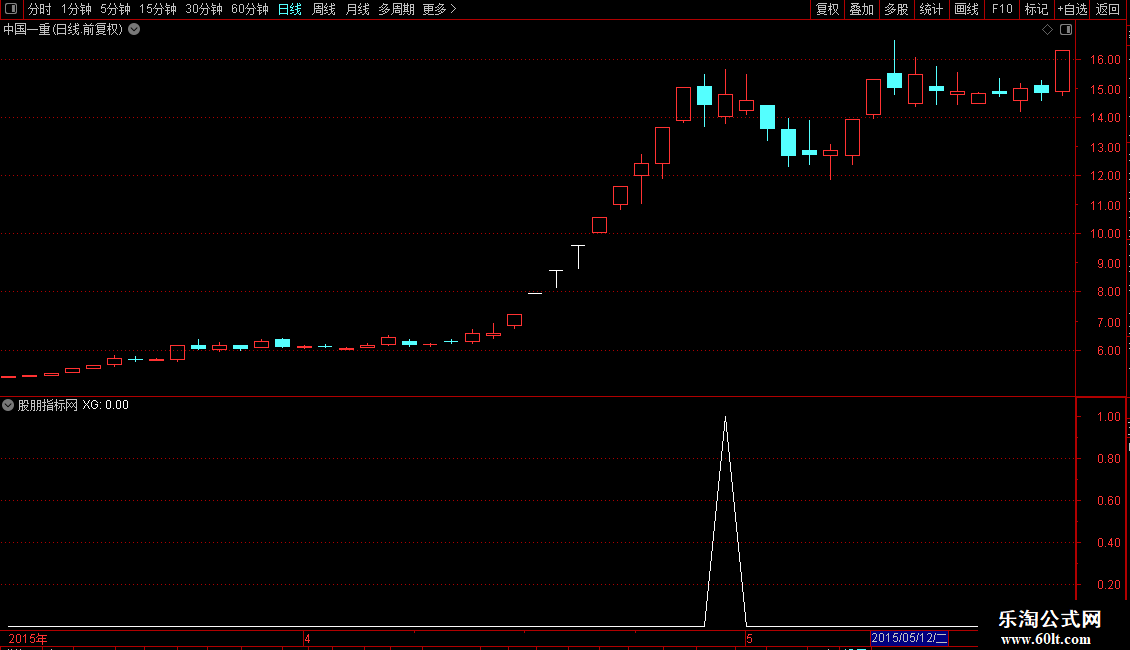1130x650 pixels.
Task: Click the 6.00 price axis label
Action: [1108, 351]
